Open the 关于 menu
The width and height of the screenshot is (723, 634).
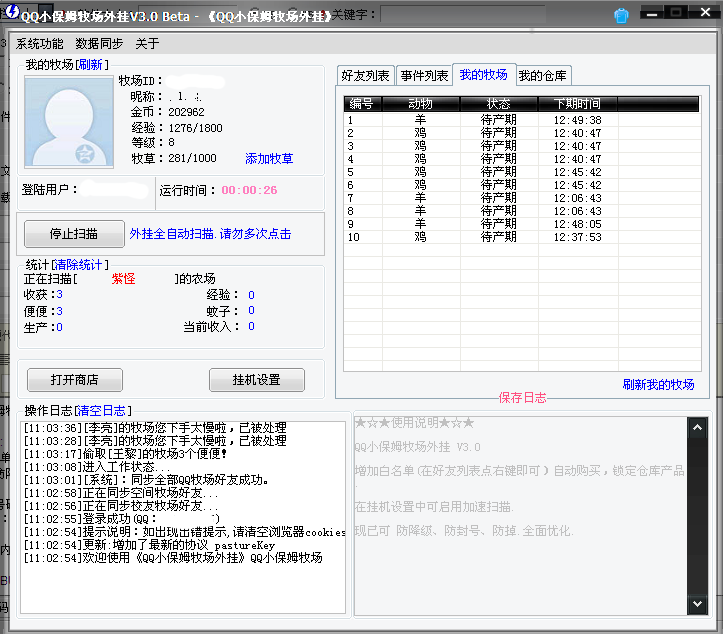pos(147,44)
